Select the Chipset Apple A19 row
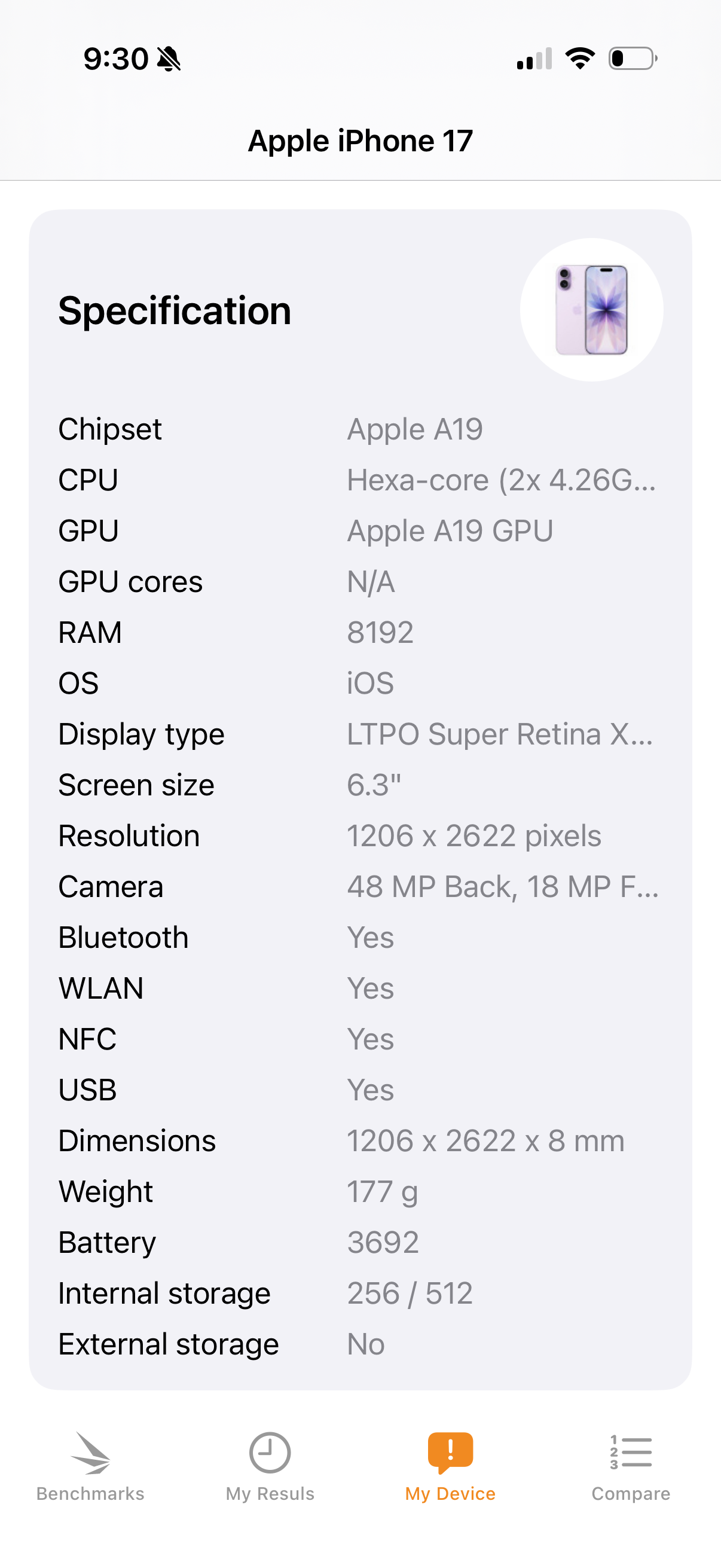Screen dimensions: 721x1568 pyautogui.click(x=360, y=429)
